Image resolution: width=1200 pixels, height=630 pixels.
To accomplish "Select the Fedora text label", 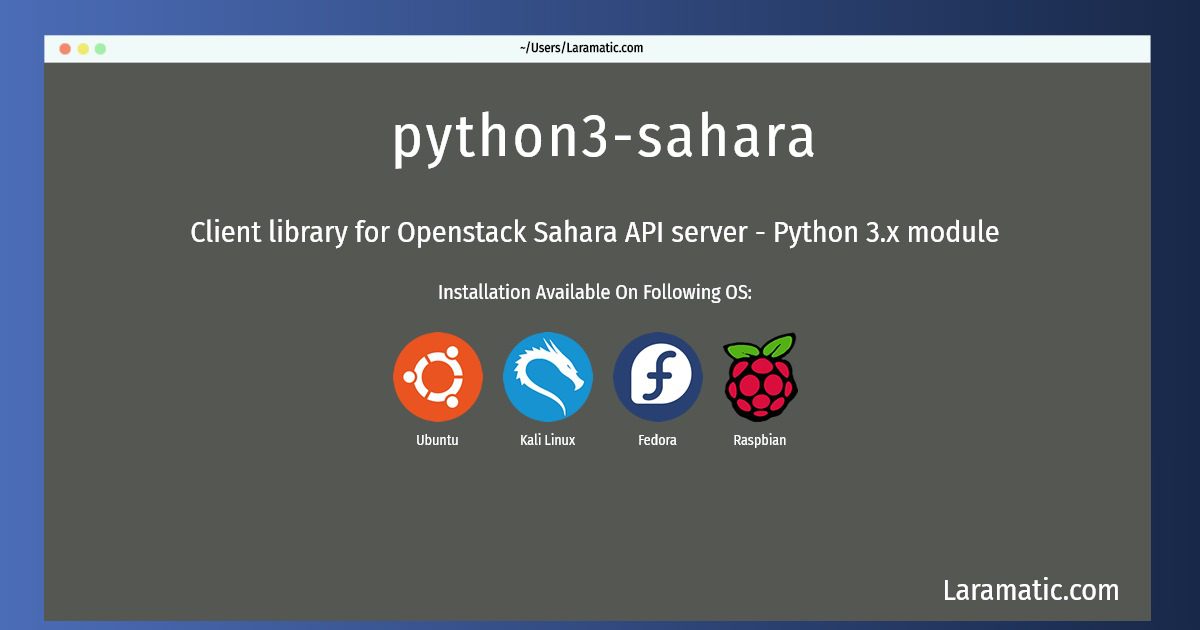I will pos(658,440).
